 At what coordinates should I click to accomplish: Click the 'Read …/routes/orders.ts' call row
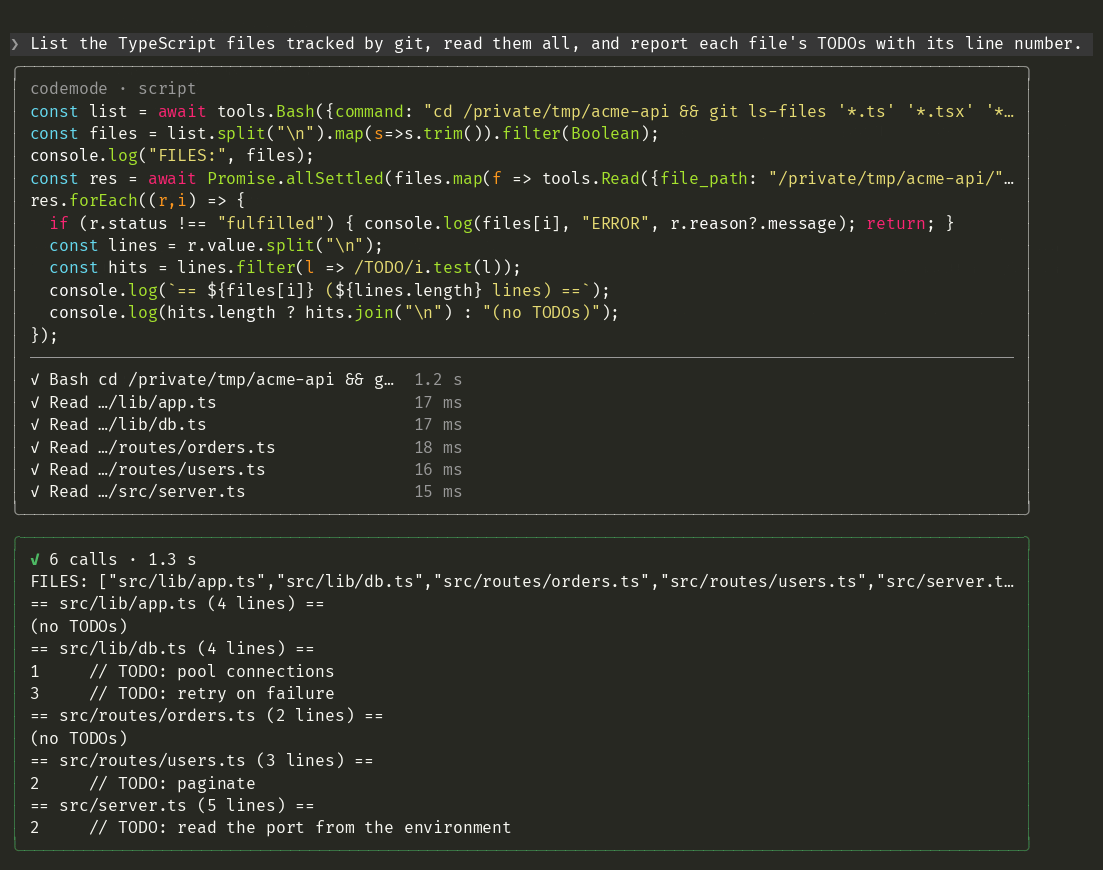click(x=246, y=447)
